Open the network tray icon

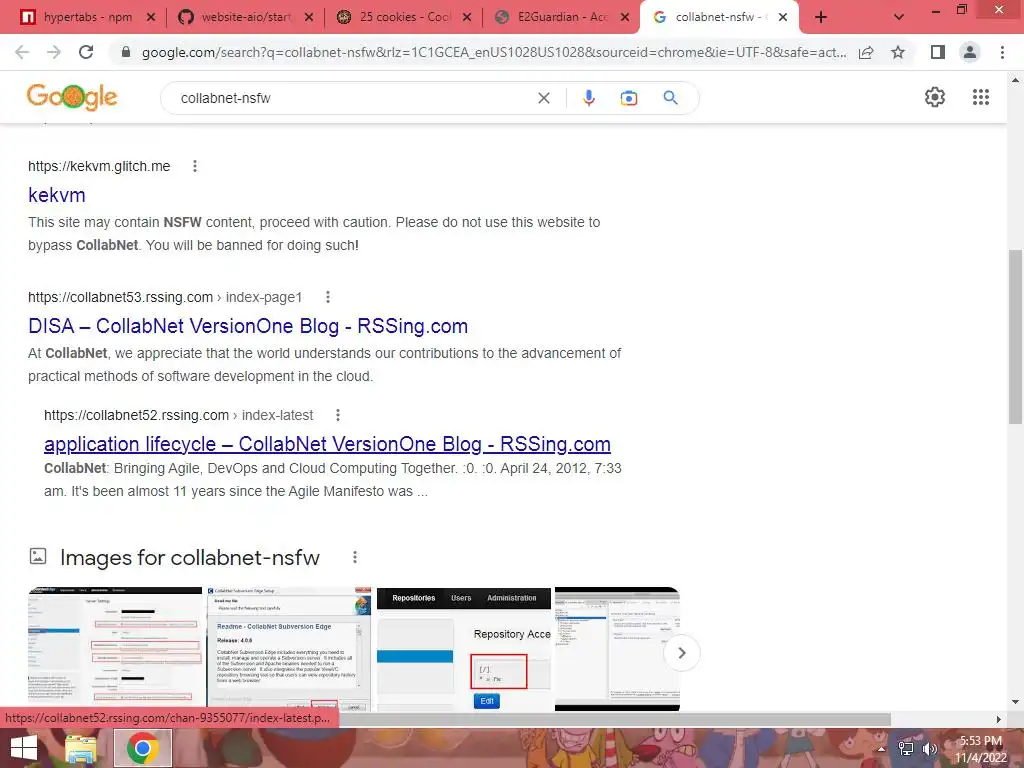pyautogui.click(x=906, y=748)
